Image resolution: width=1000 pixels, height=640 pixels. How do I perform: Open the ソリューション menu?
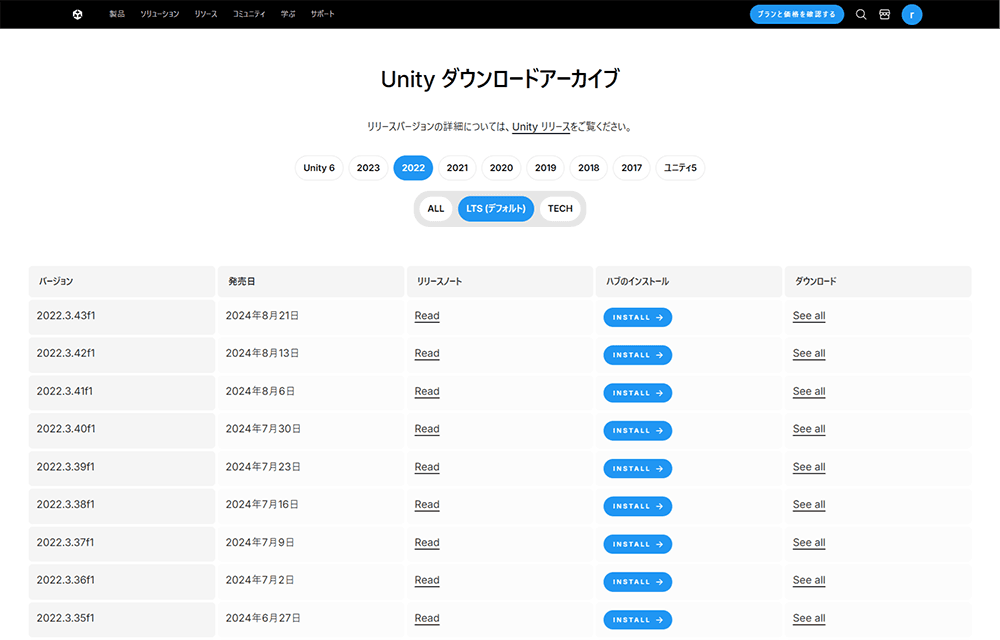click(x=159, y=14)
